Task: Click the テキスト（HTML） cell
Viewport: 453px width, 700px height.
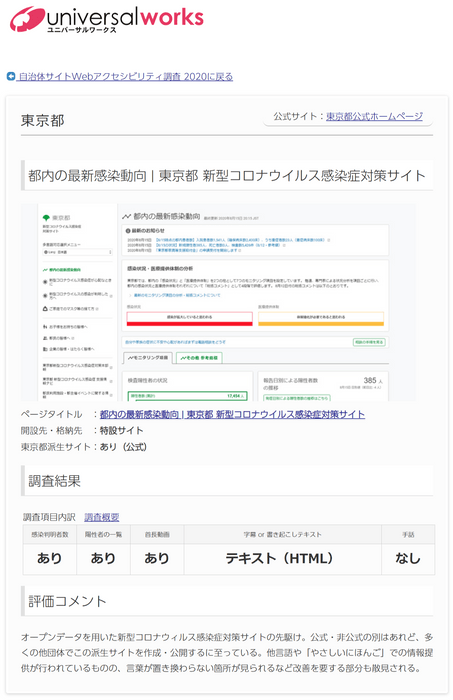Action: (283, 558)
